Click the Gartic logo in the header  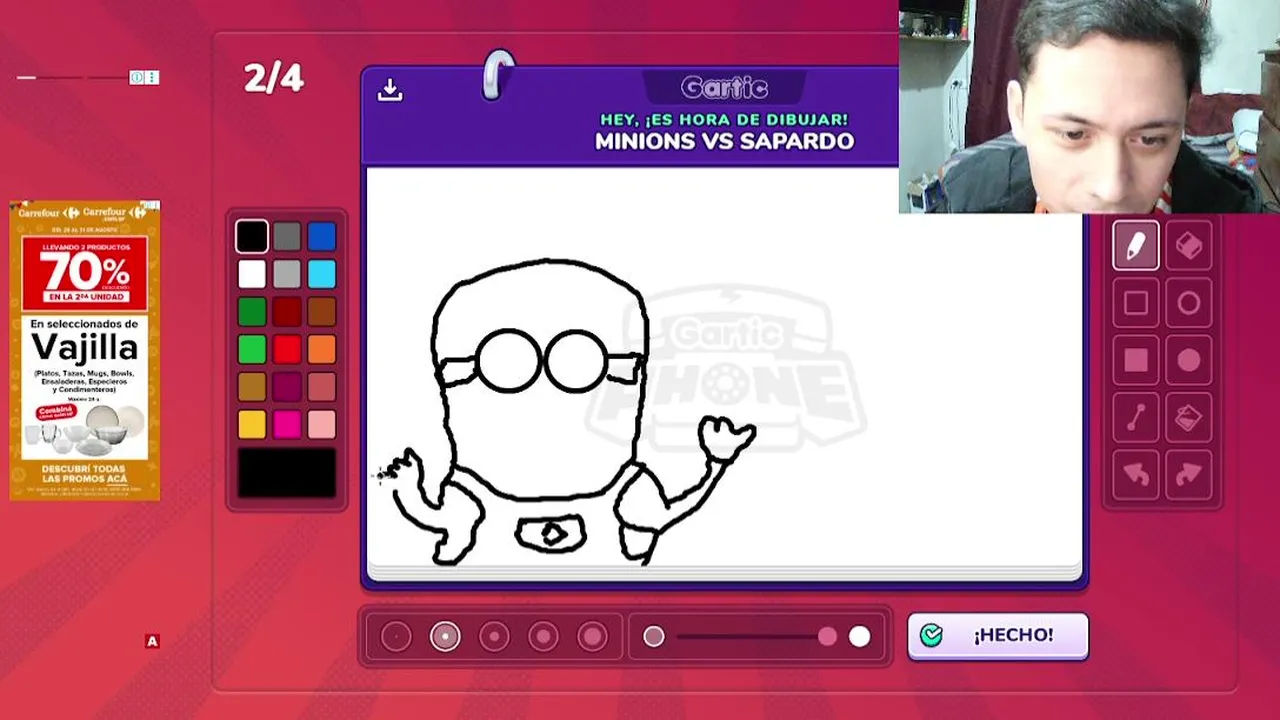coord(724,88)
